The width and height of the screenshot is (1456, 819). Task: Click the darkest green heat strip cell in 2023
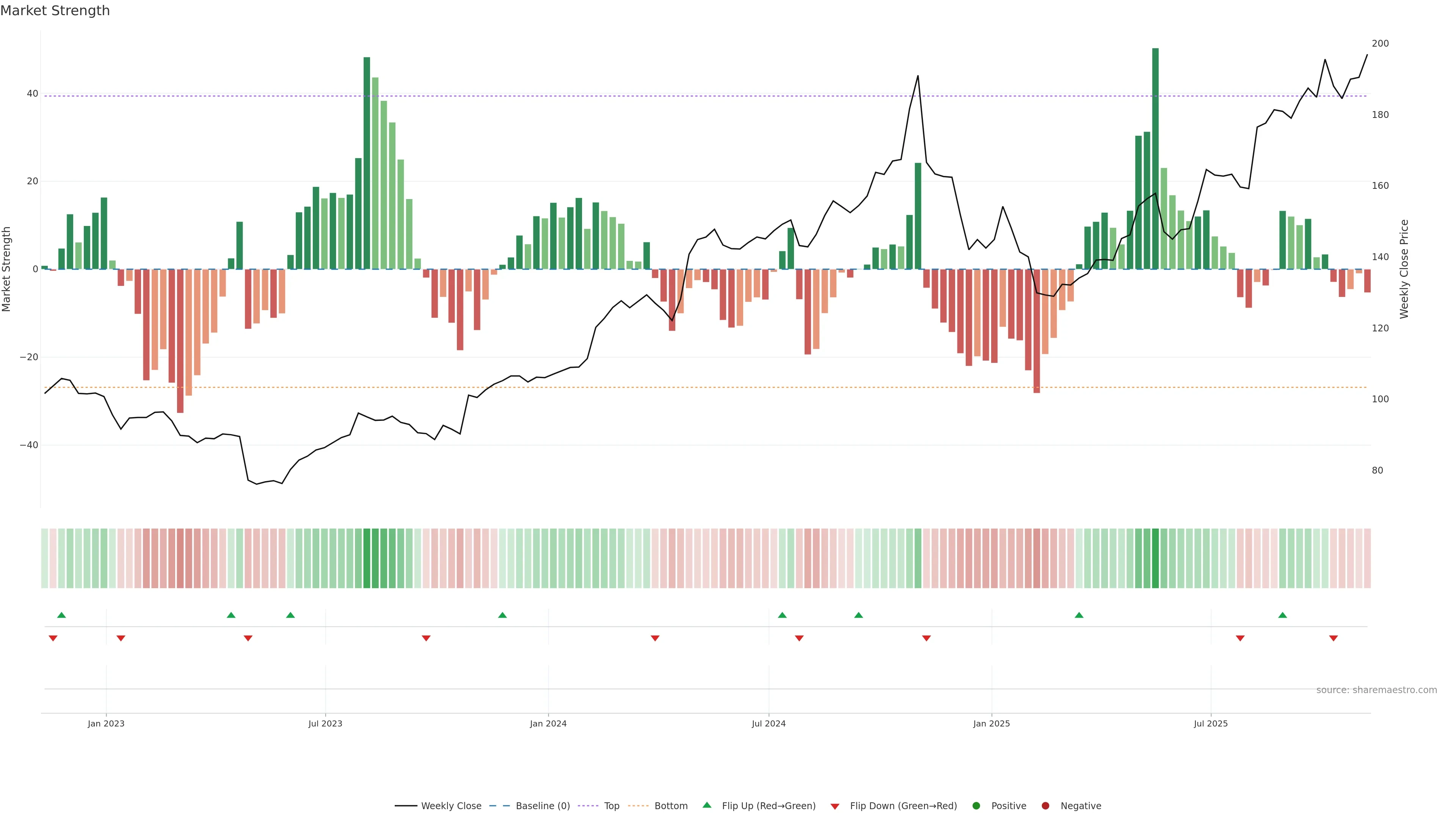pyautogui.click(x=367, y=558)
